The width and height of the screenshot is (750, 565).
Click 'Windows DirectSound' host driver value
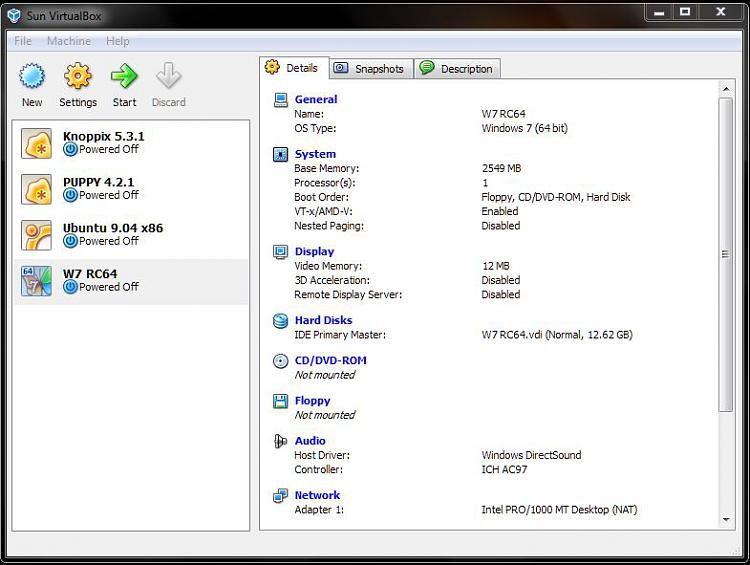click(531, 455)
